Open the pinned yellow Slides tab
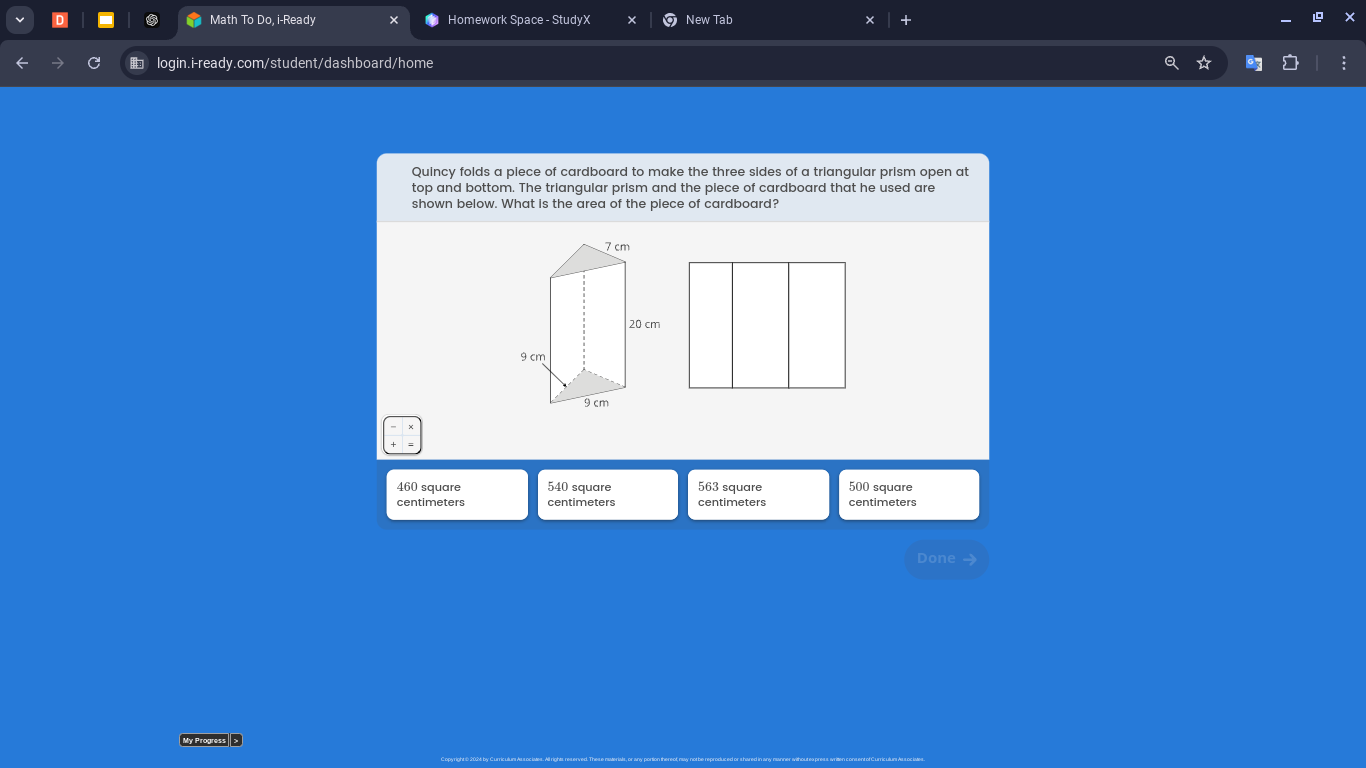Screen dimensions: 1366x768 click(x=106, y=20)
